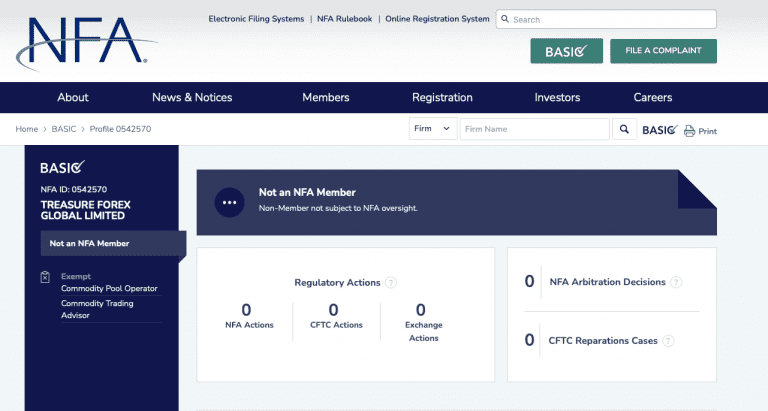Open the Online Registration System link
This screenshot has height=411, width=768.
click(437, 19)
